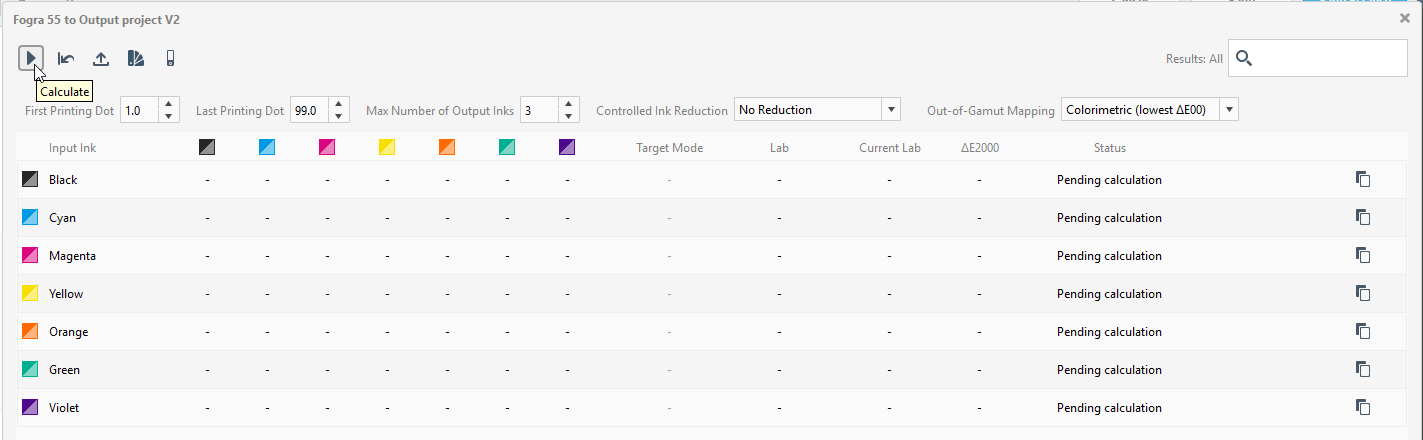Increase Max Number of Output Inks
The width and height of the screenshot is (1423, 440).
tap(569, 104)
